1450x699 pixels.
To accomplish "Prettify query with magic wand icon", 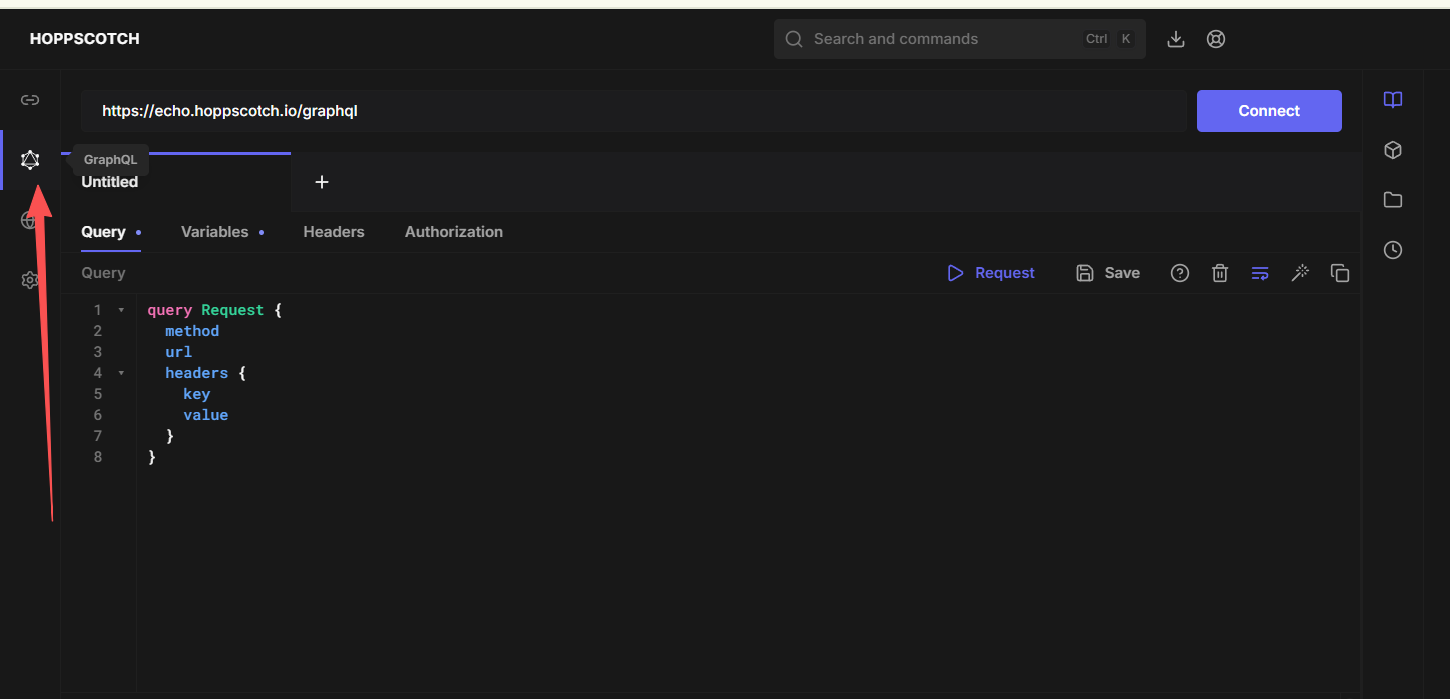I will click(1300, 273).
